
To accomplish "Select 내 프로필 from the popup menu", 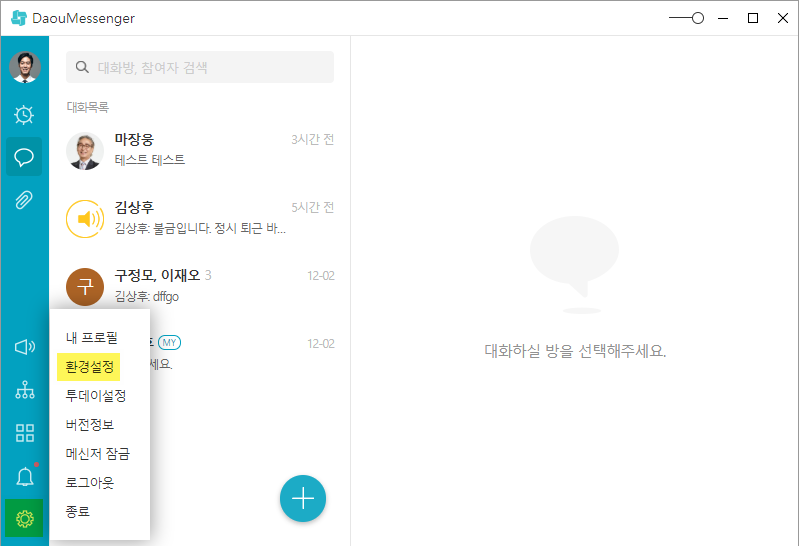I will click(91, 338).
